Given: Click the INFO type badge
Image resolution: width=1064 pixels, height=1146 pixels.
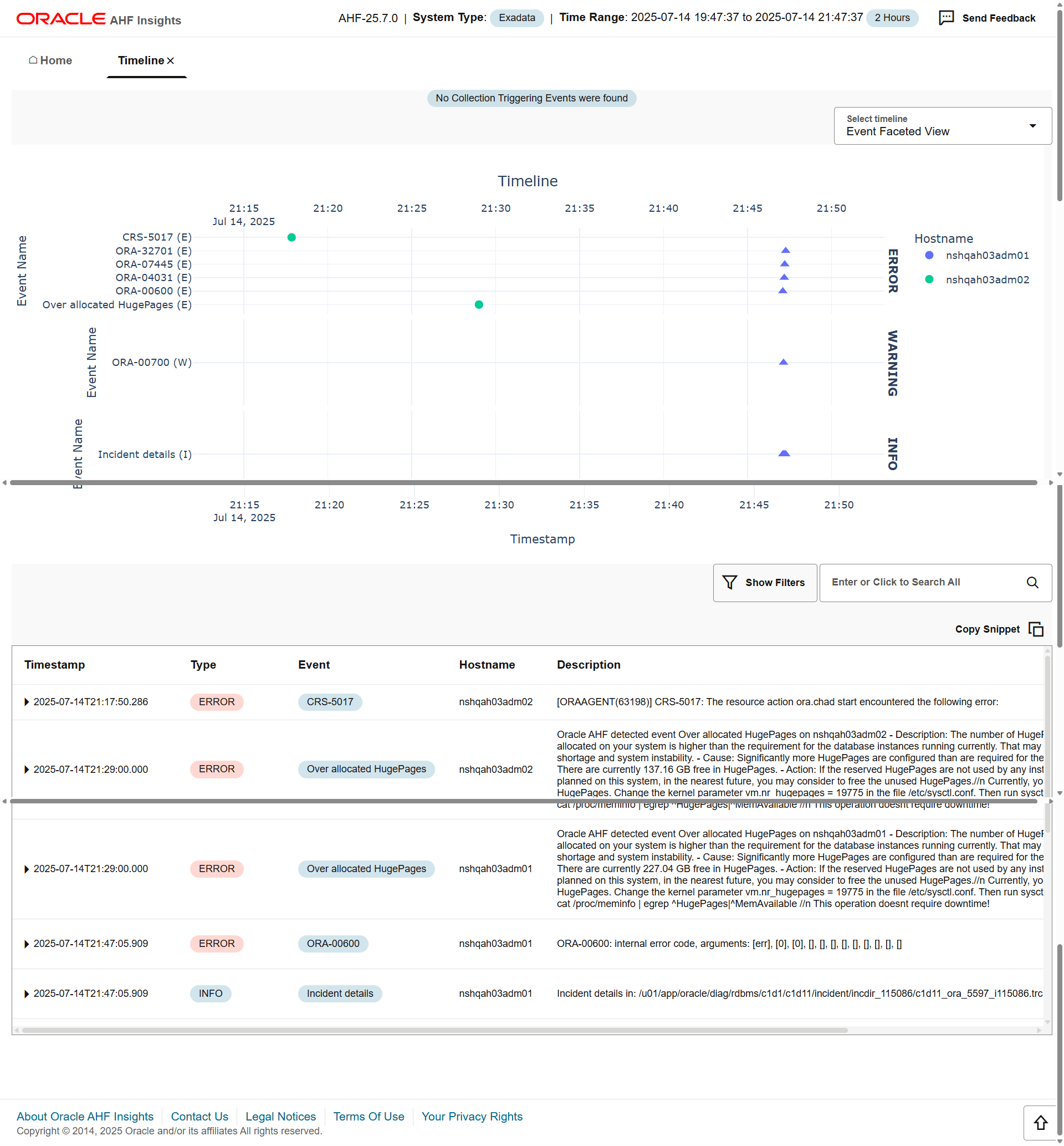Looking at the screenshot, I should point(210,994).
